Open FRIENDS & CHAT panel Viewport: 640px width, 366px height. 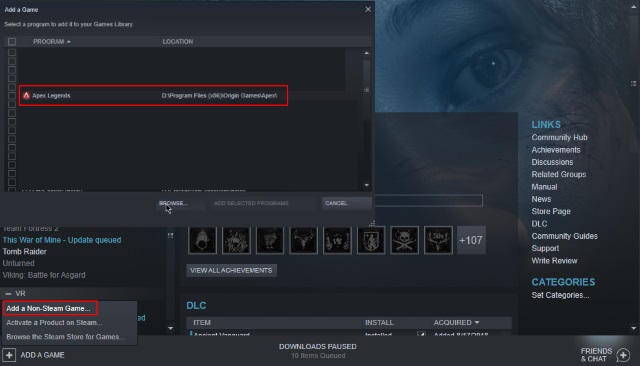(596, 355)
